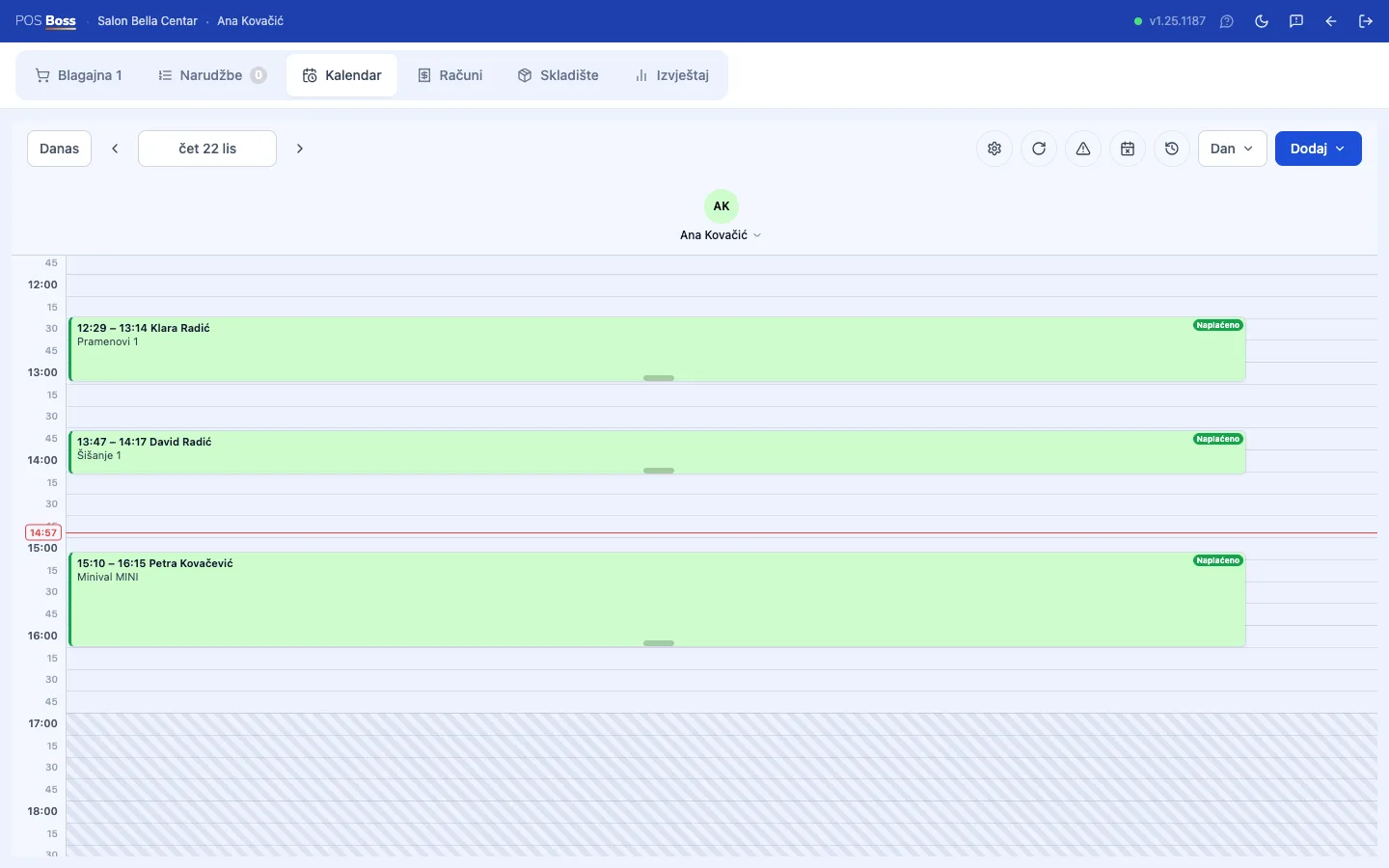This screenshot has width=1389, height=868.
Task: Expand the Ana Kovačić staff dropdown
Action: click(721, 235)
